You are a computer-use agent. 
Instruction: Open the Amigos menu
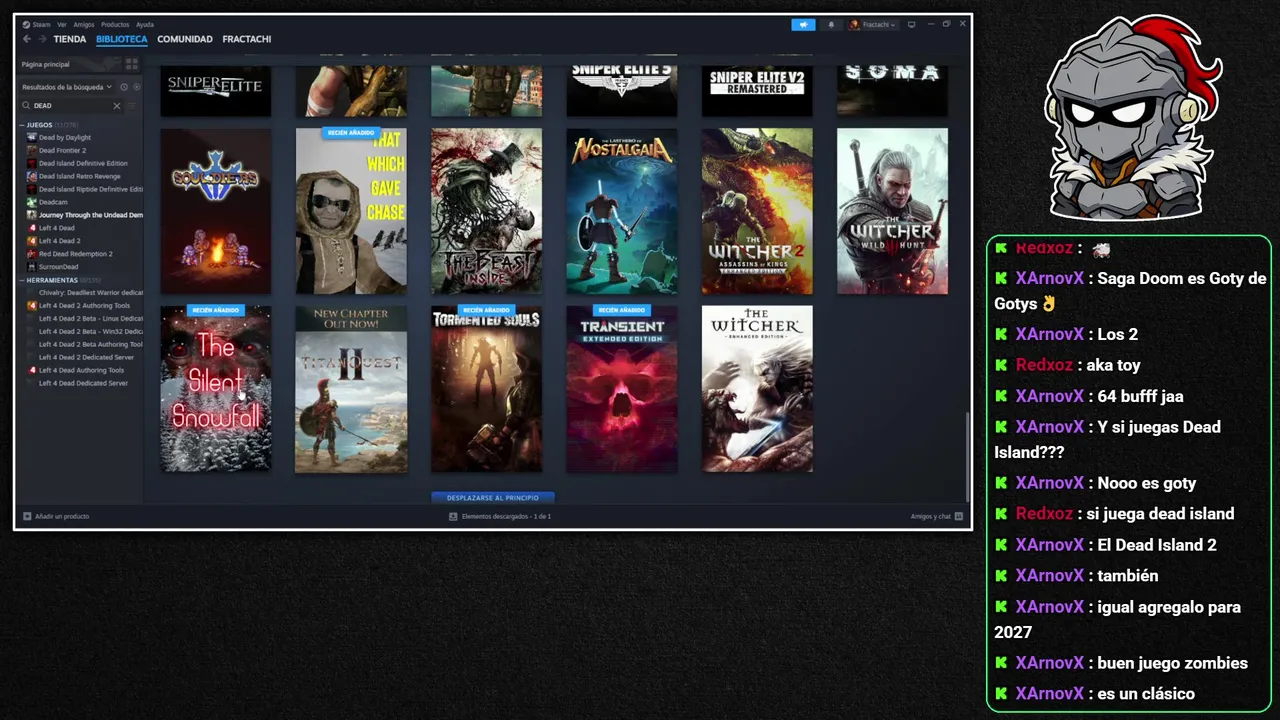83,24
